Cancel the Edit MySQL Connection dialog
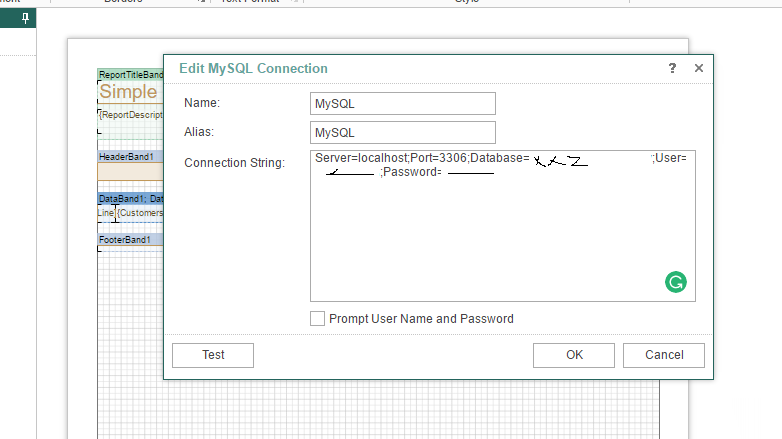 (664, 355)
